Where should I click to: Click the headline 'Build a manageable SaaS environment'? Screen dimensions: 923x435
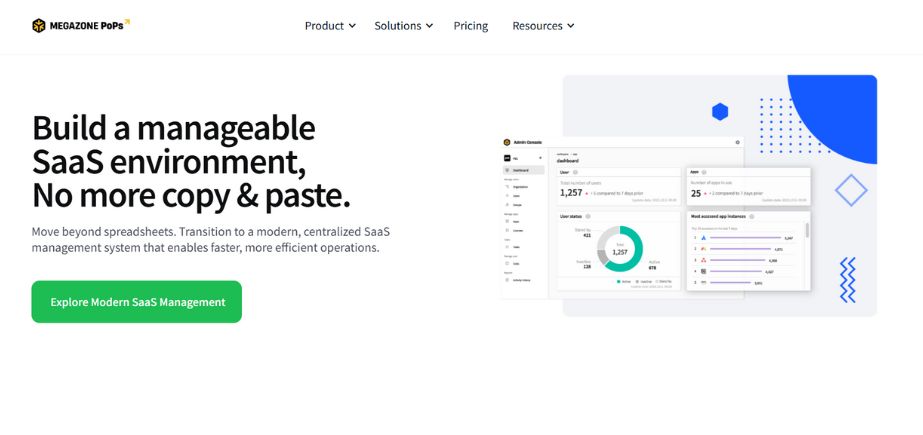(191, 161)
